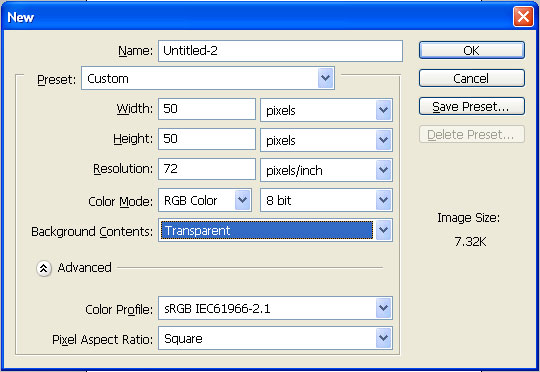Screen dimensions: 540x372
Task: Click the Image Size value 7.32K
Action: (x=470, y=242)
